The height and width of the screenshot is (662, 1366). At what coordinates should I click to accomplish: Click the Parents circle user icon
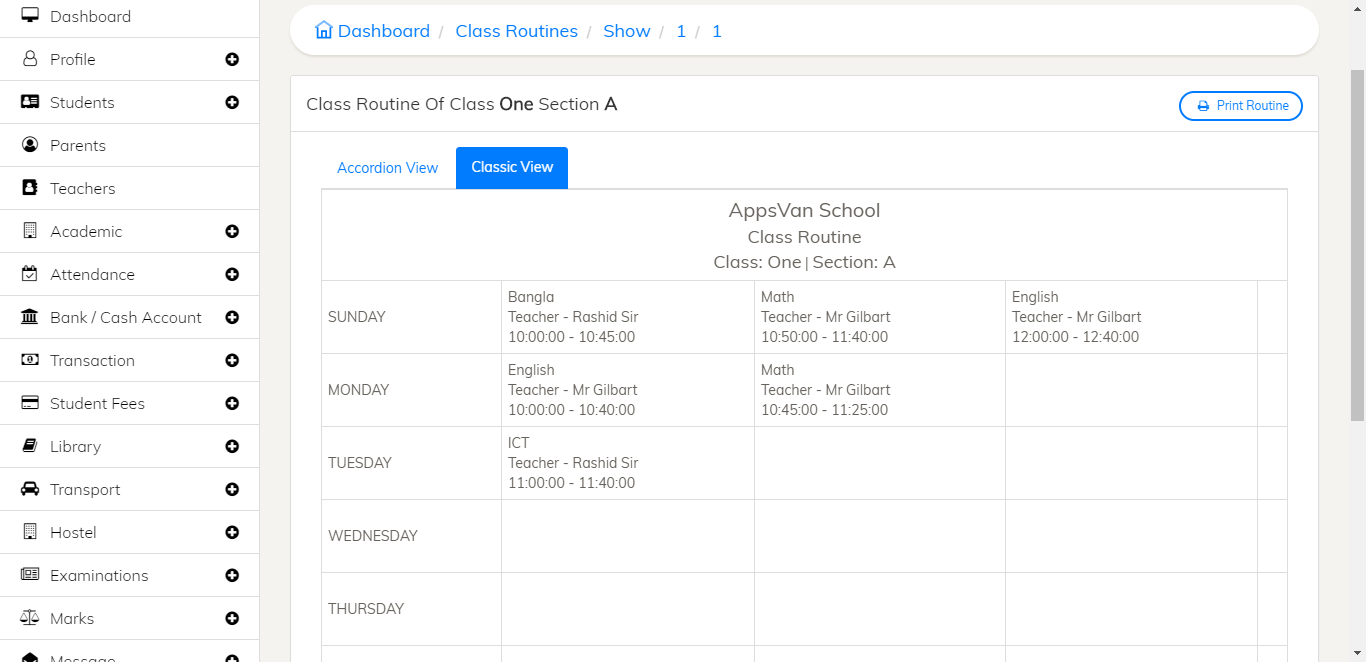pyautogui.click(x=30, y=145)
